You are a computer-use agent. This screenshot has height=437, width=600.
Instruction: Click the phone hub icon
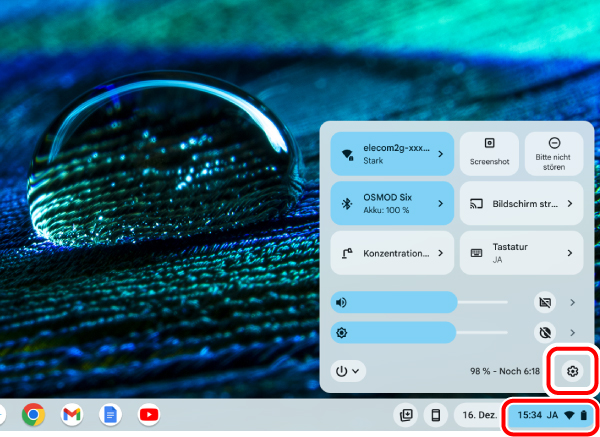(x=435, y=414)
